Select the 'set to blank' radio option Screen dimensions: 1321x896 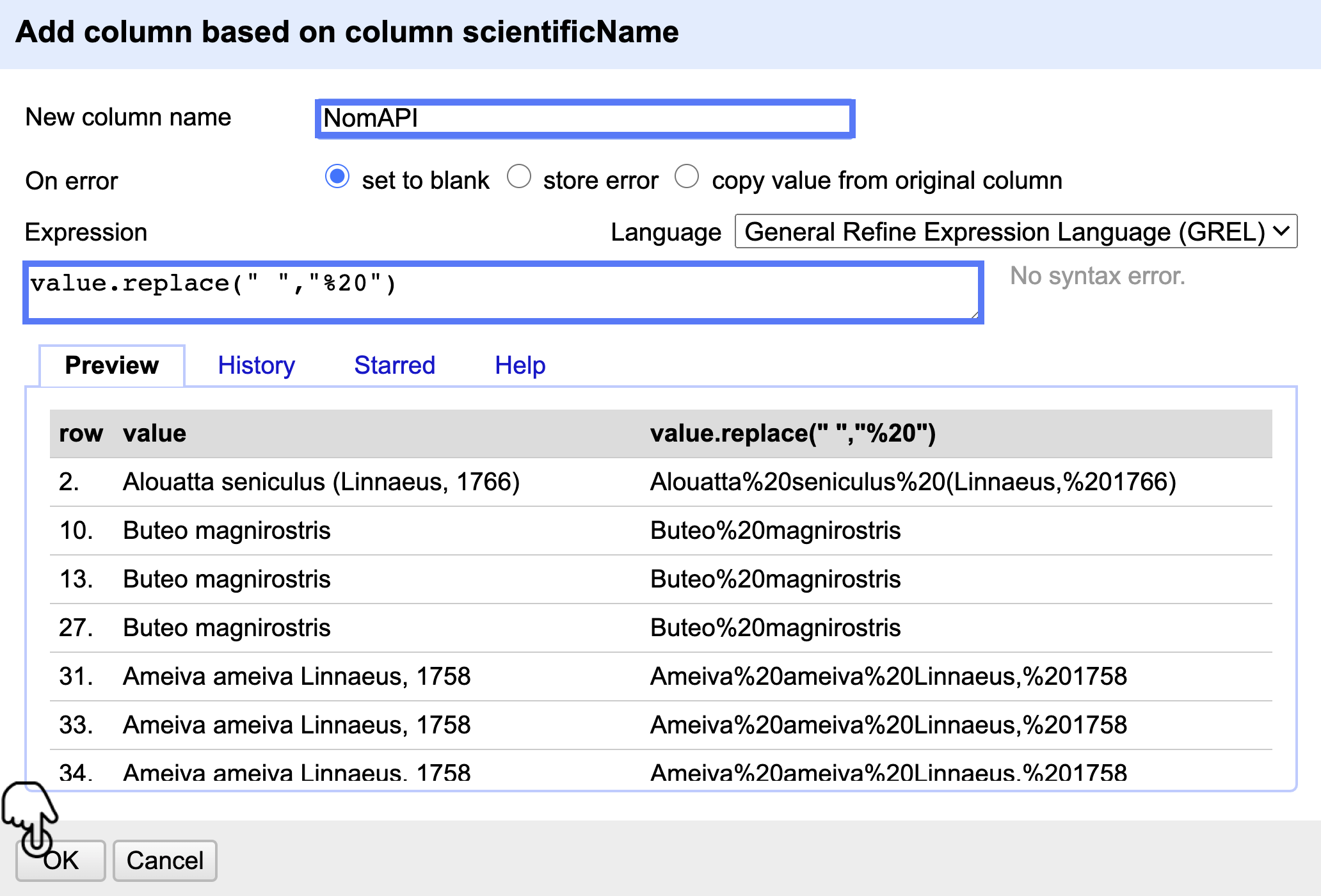[337, 177]
